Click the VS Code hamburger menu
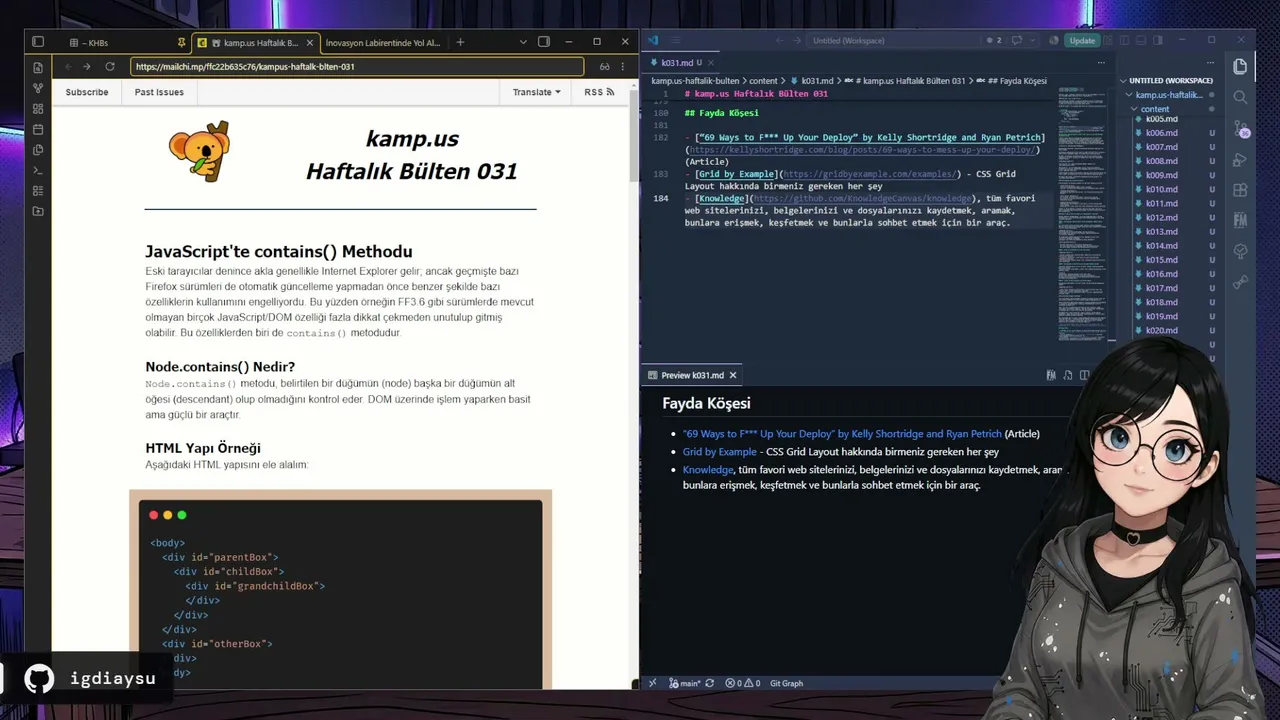Image resolution: width=1280 pixels, height=720 pixels. 674,41
